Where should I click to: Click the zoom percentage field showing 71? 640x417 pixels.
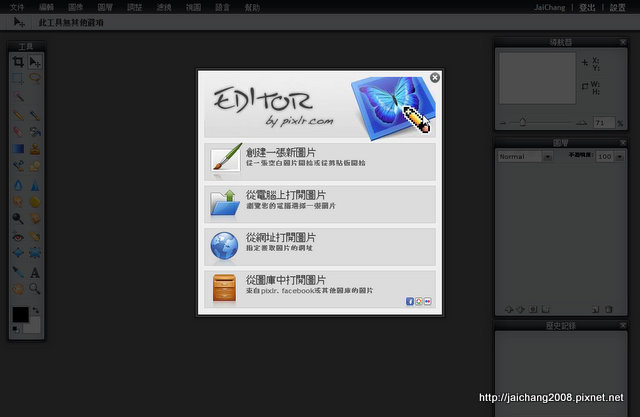pyautogui.click(x=604, y=122)
